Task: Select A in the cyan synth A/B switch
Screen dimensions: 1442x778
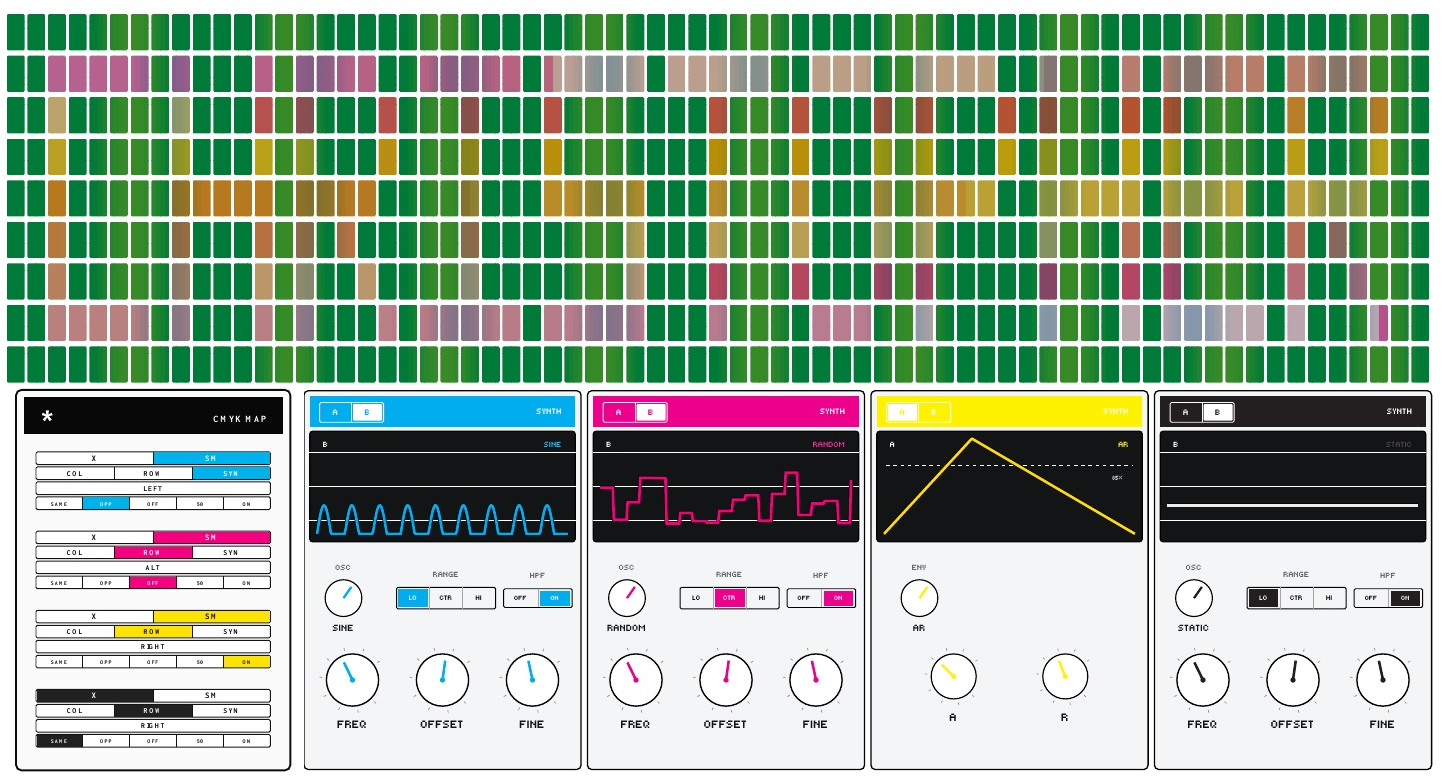Action: click(336, 412)
